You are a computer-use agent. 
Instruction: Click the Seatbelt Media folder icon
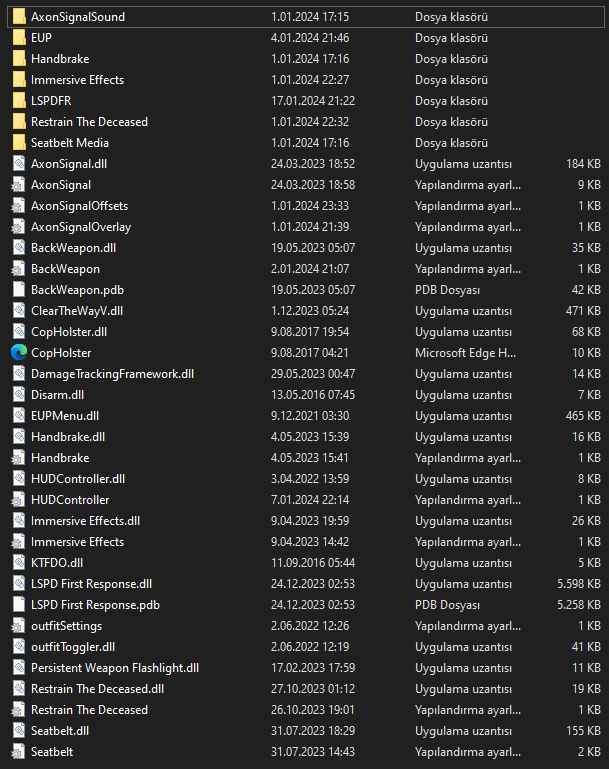pyautogui.click(x=19, y=143)
